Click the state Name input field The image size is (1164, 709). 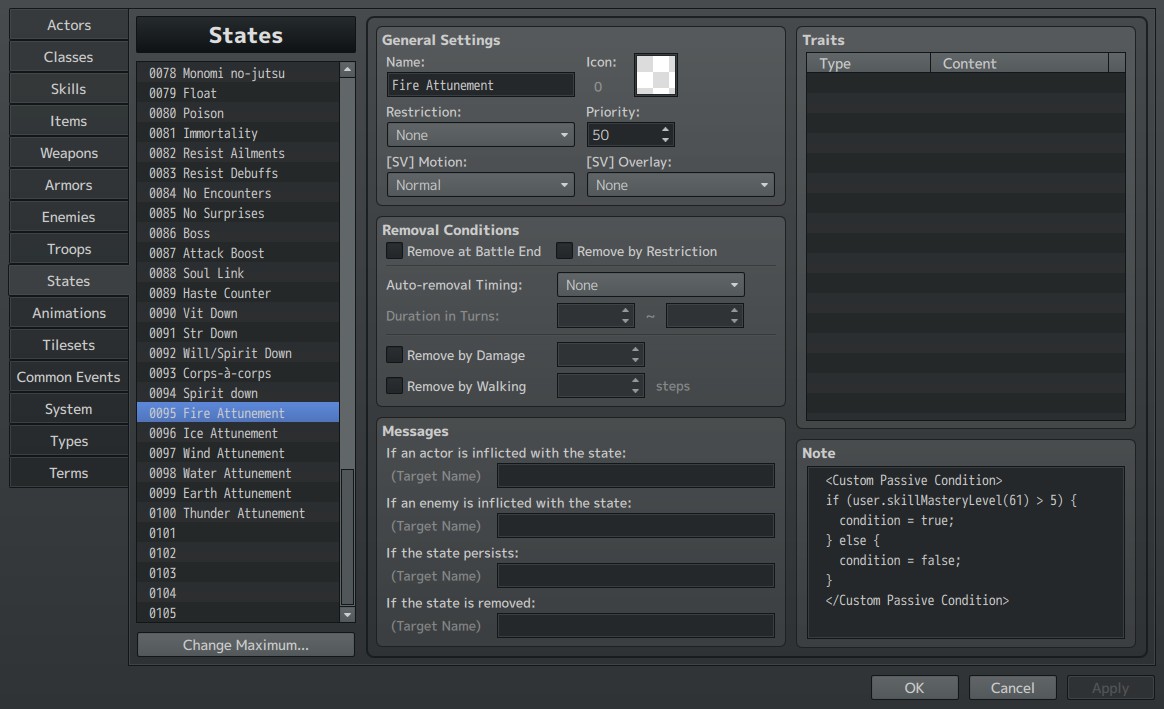click(480, 85)
